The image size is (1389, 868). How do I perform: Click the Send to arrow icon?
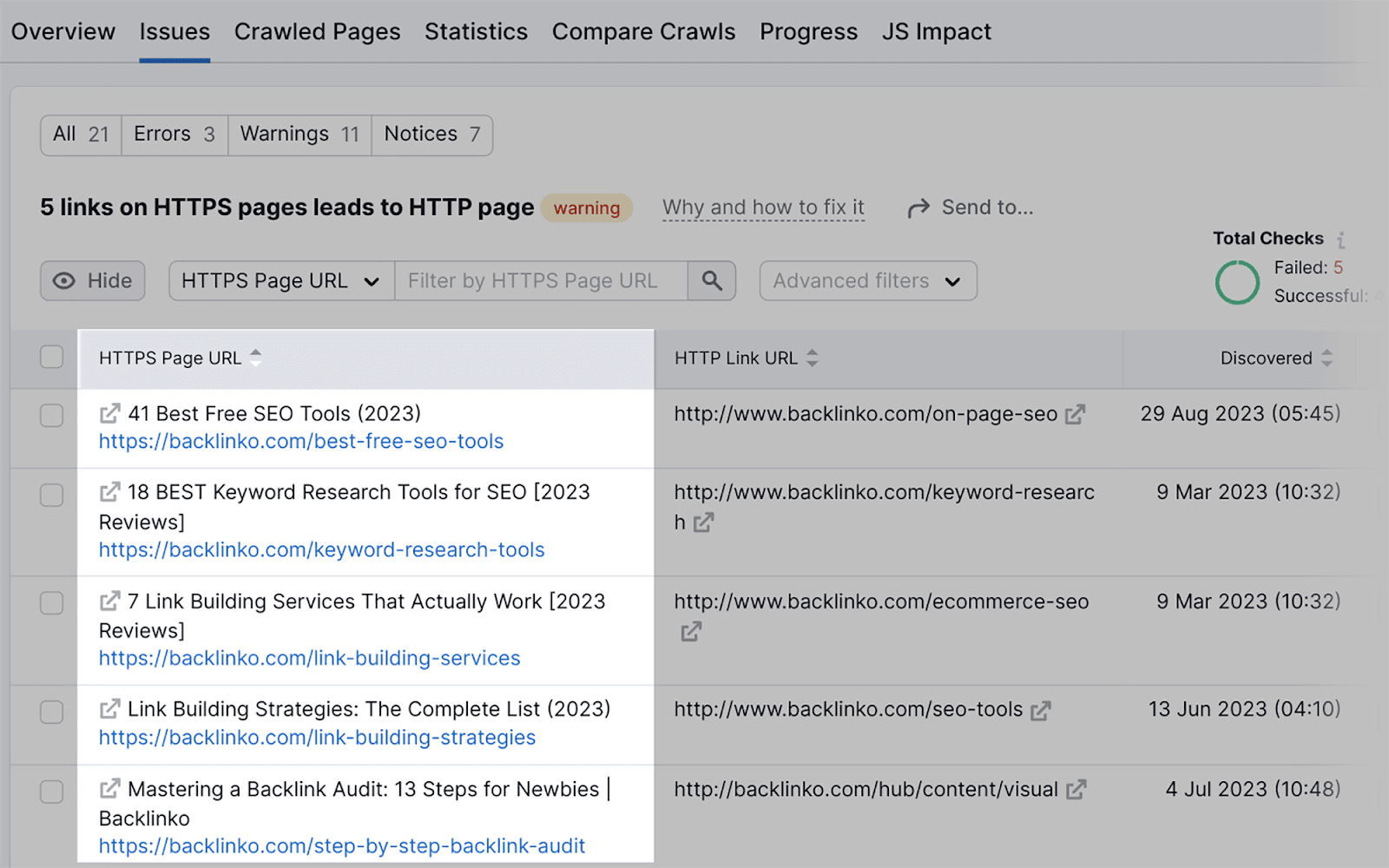click(x=918, y=207)
